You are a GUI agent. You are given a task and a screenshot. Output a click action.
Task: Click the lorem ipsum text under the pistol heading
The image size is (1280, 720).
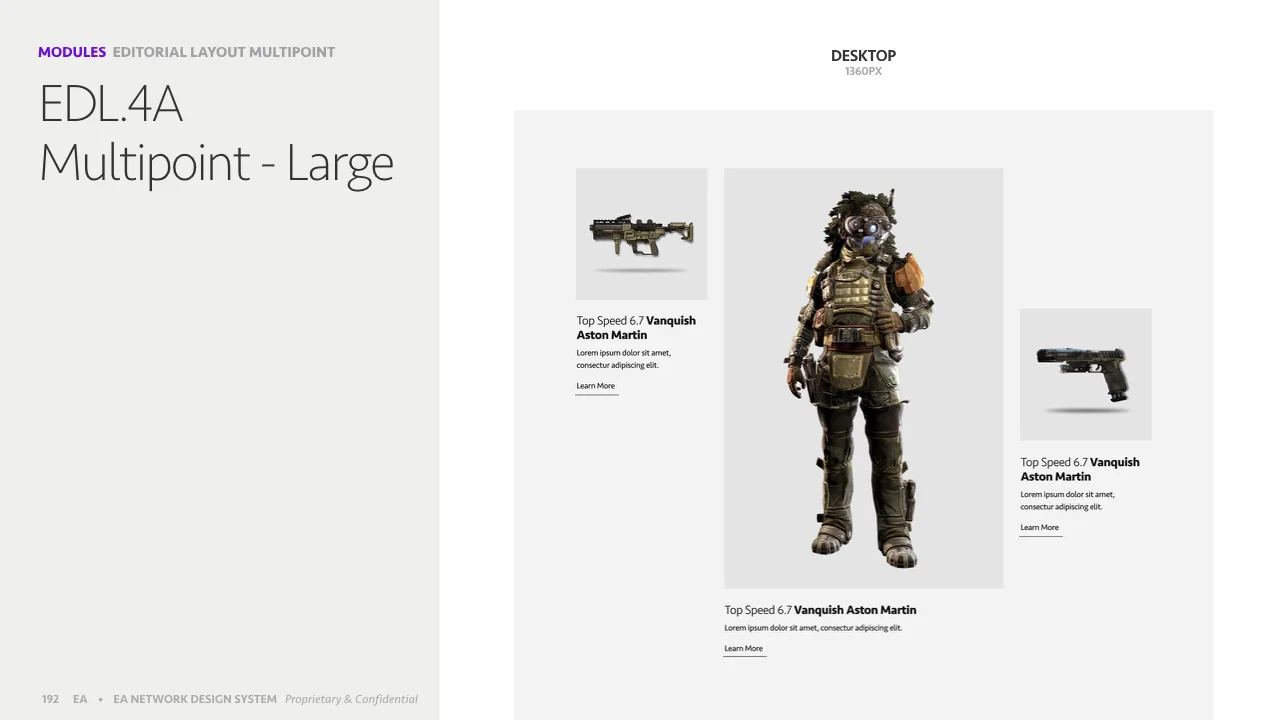point(1068,500)
